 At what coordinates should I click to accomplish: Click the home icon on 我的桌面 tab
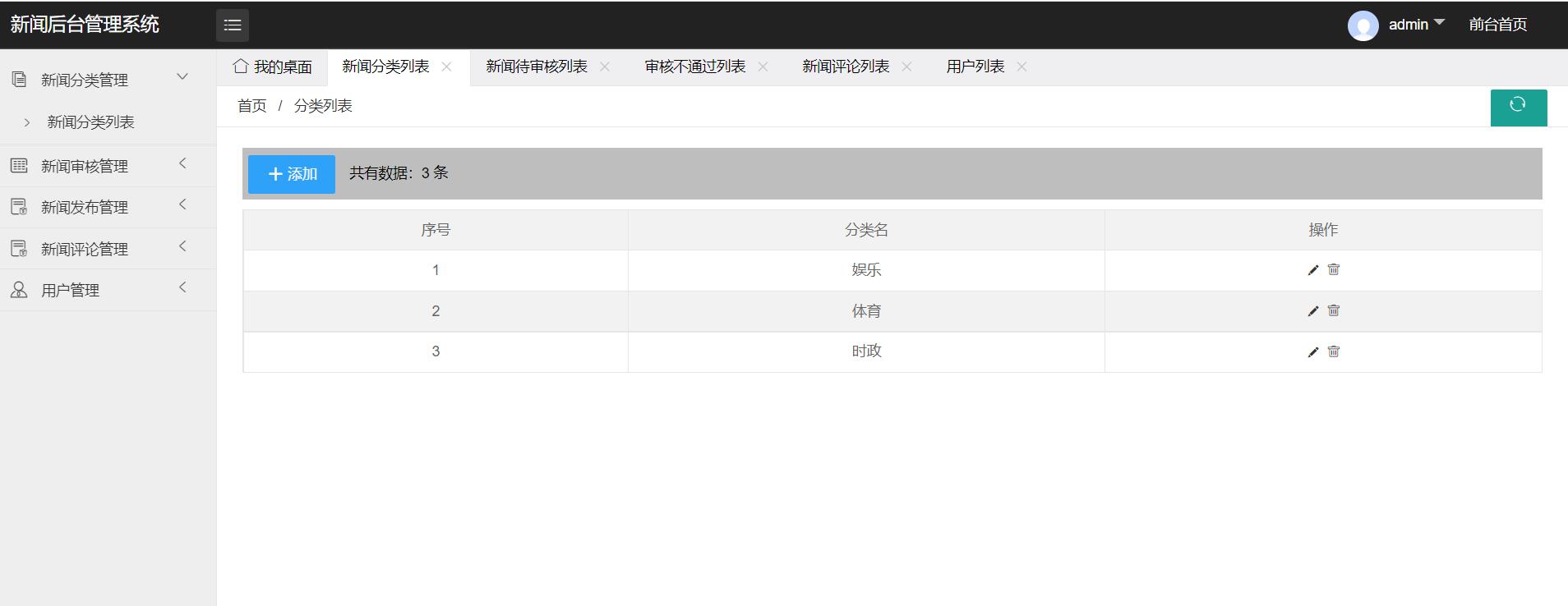(x=240, y=66)
